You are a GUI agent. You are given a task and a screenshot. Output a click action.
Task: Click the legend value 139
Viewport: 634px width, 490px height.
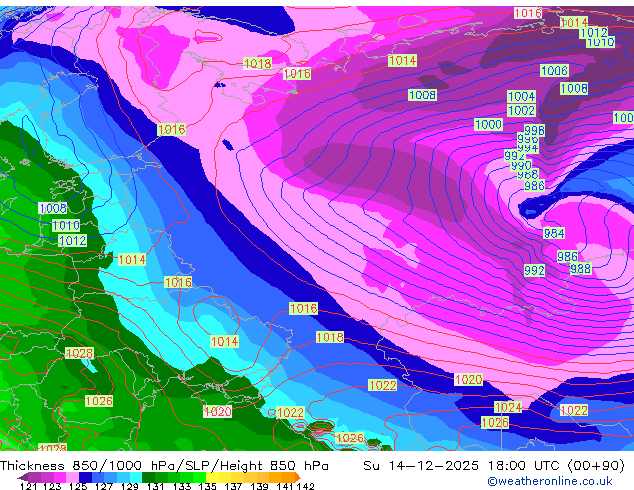pos(259,486)
